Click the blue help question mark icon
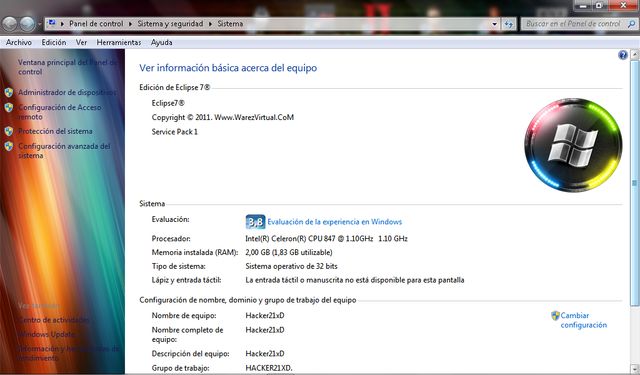 pos(622,55)
